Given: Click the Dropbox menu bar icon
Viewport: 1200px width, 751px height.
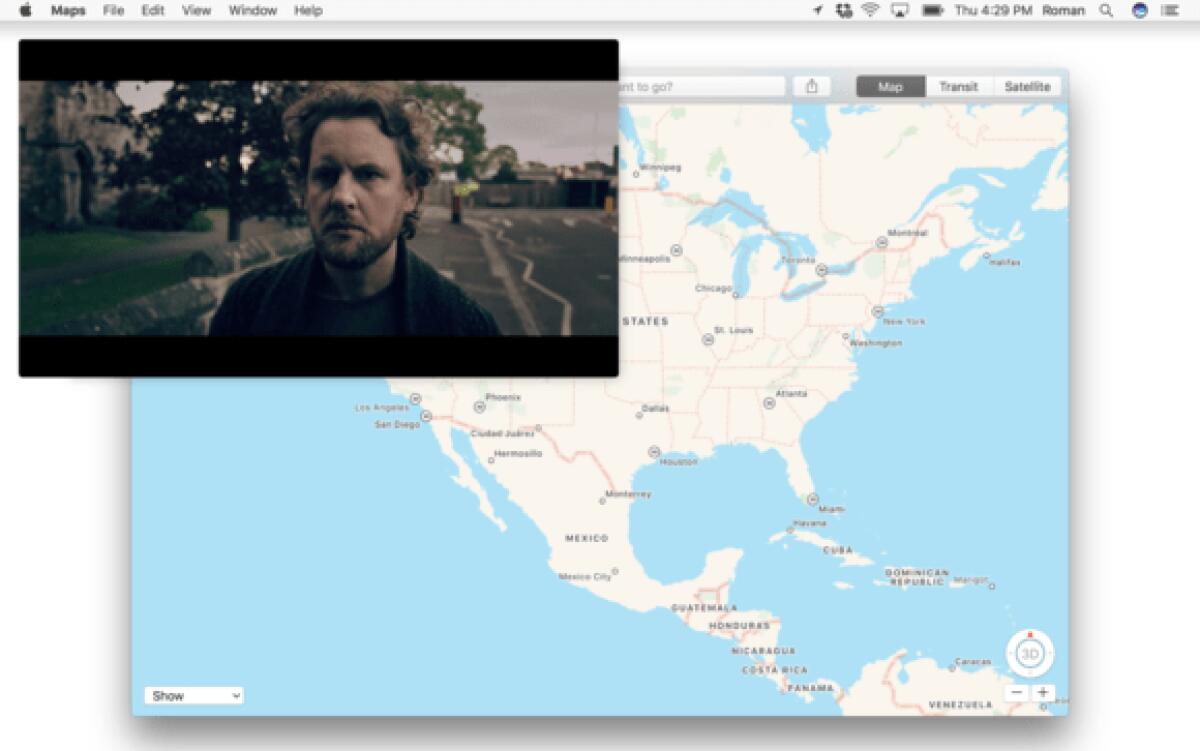Looking at the screenshot, I should [x=844, y=10].
